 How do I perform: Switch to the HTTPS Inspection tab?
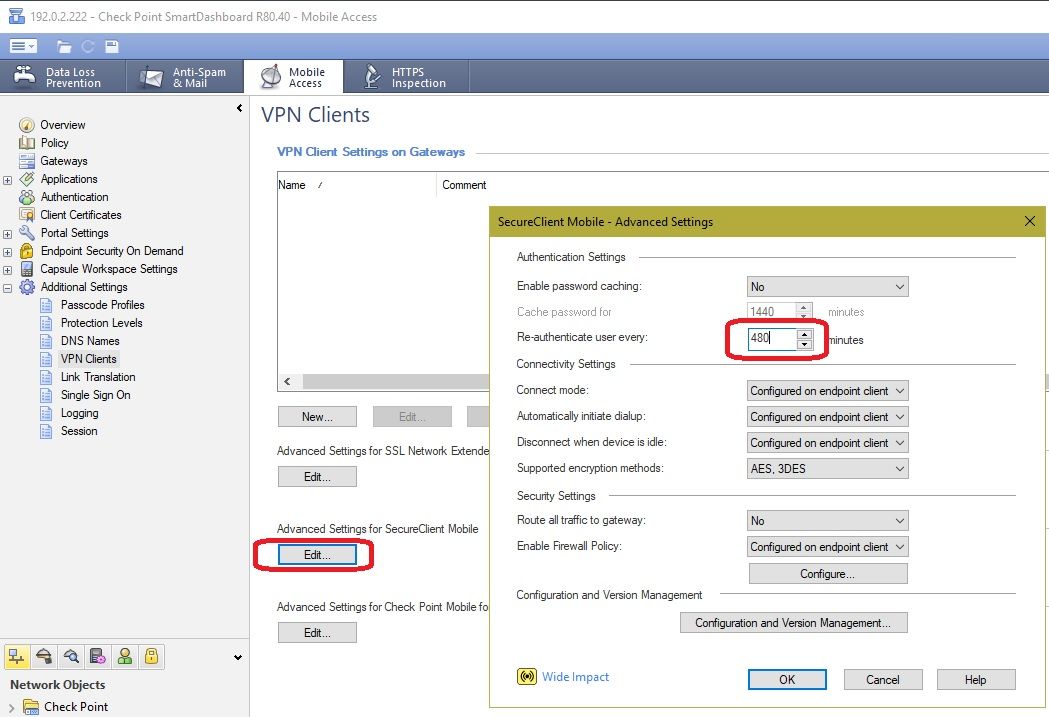pos(406,77)
